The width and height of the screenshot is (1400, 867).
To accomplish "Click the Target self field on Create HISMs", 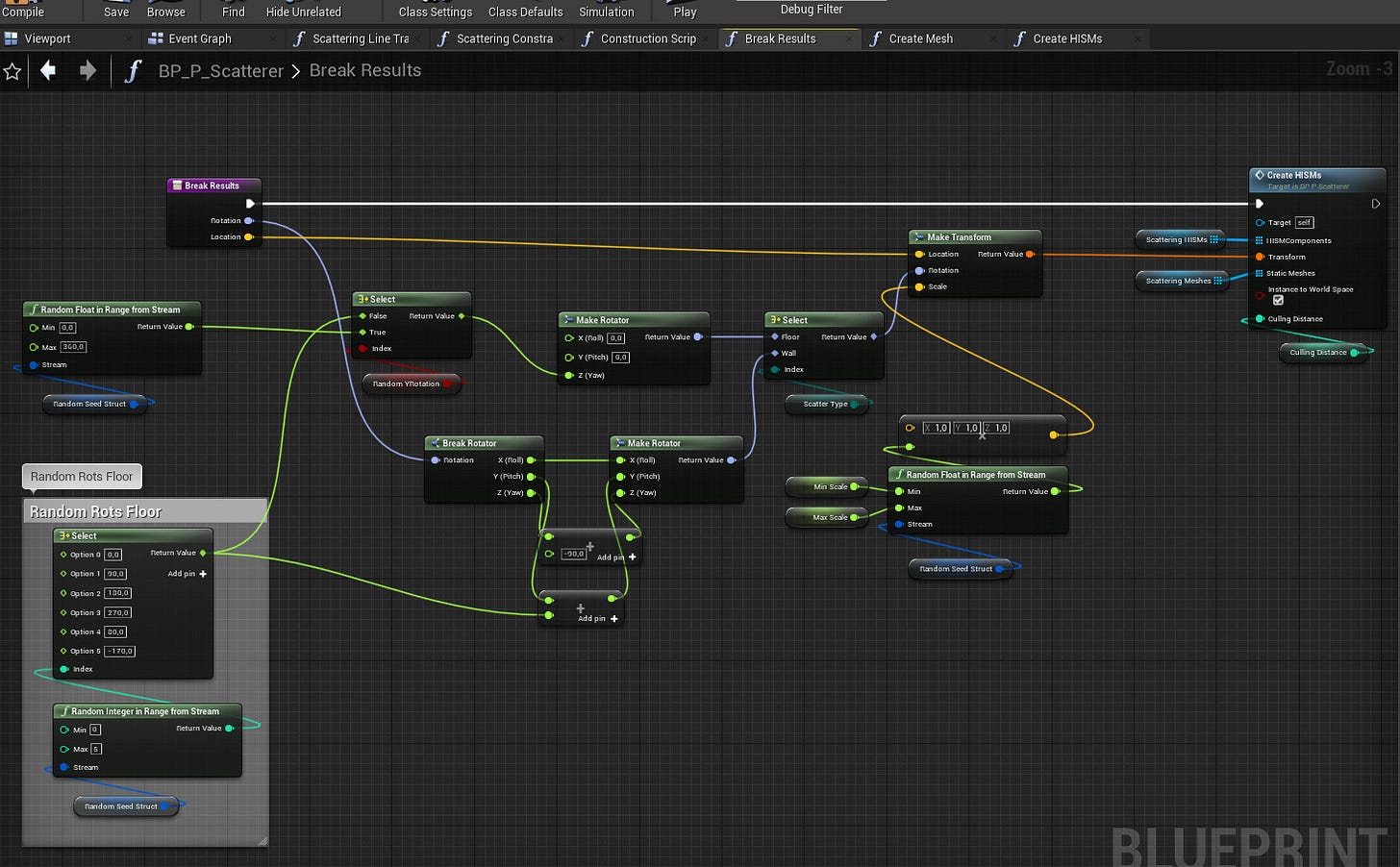I will [1304, 222].
